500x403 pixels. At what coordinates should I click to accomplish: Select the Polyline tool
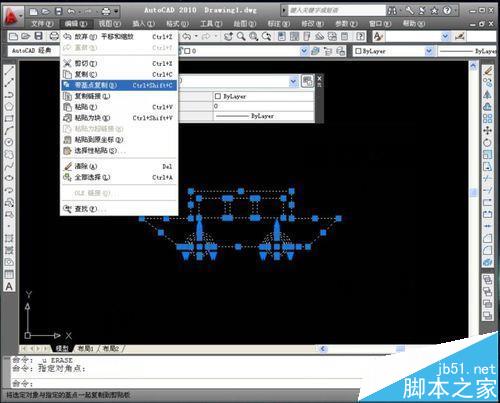coord(9,95)
